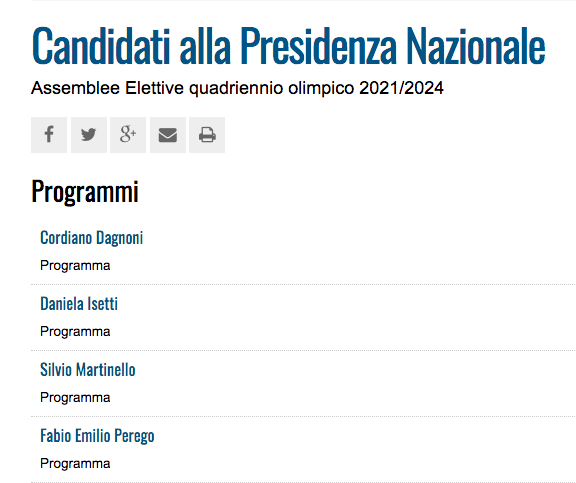Click the Programmi section heading
The image size is (576, 483).
[x=85, y=191]
